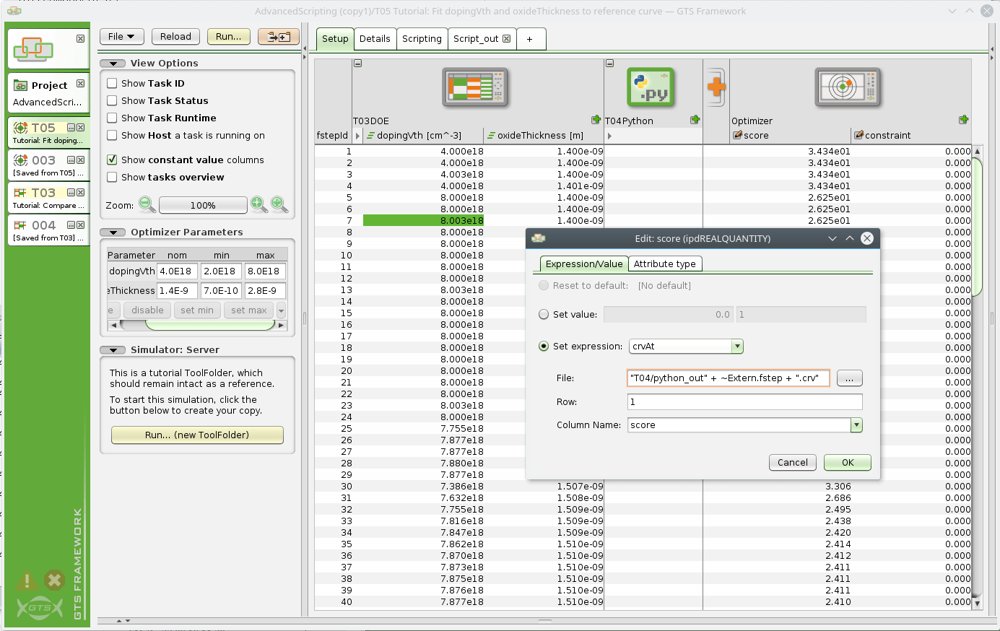Click the T04Python .py tool icon

point(651,87)
